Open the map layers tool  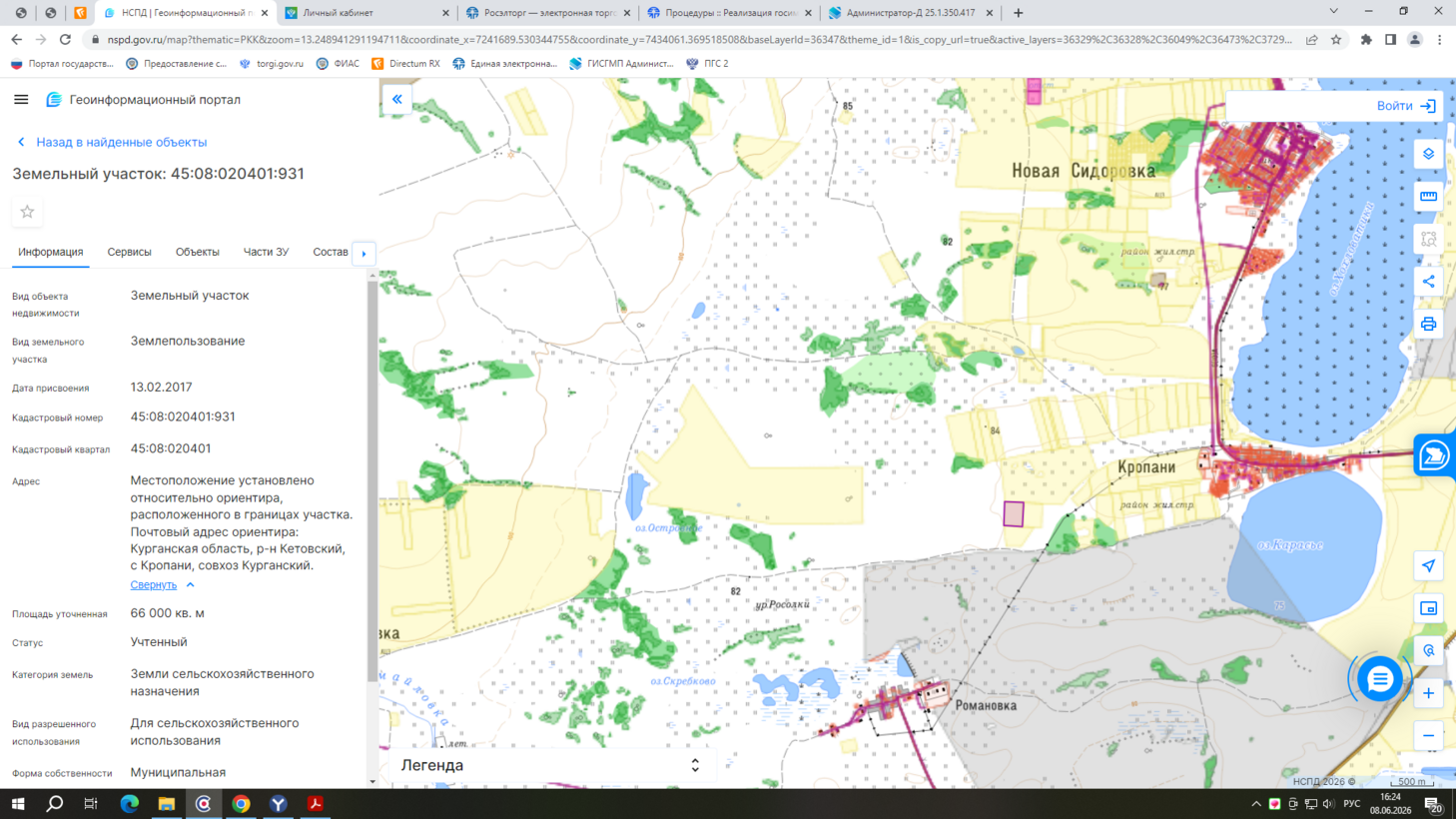(x=1429, y=154)
